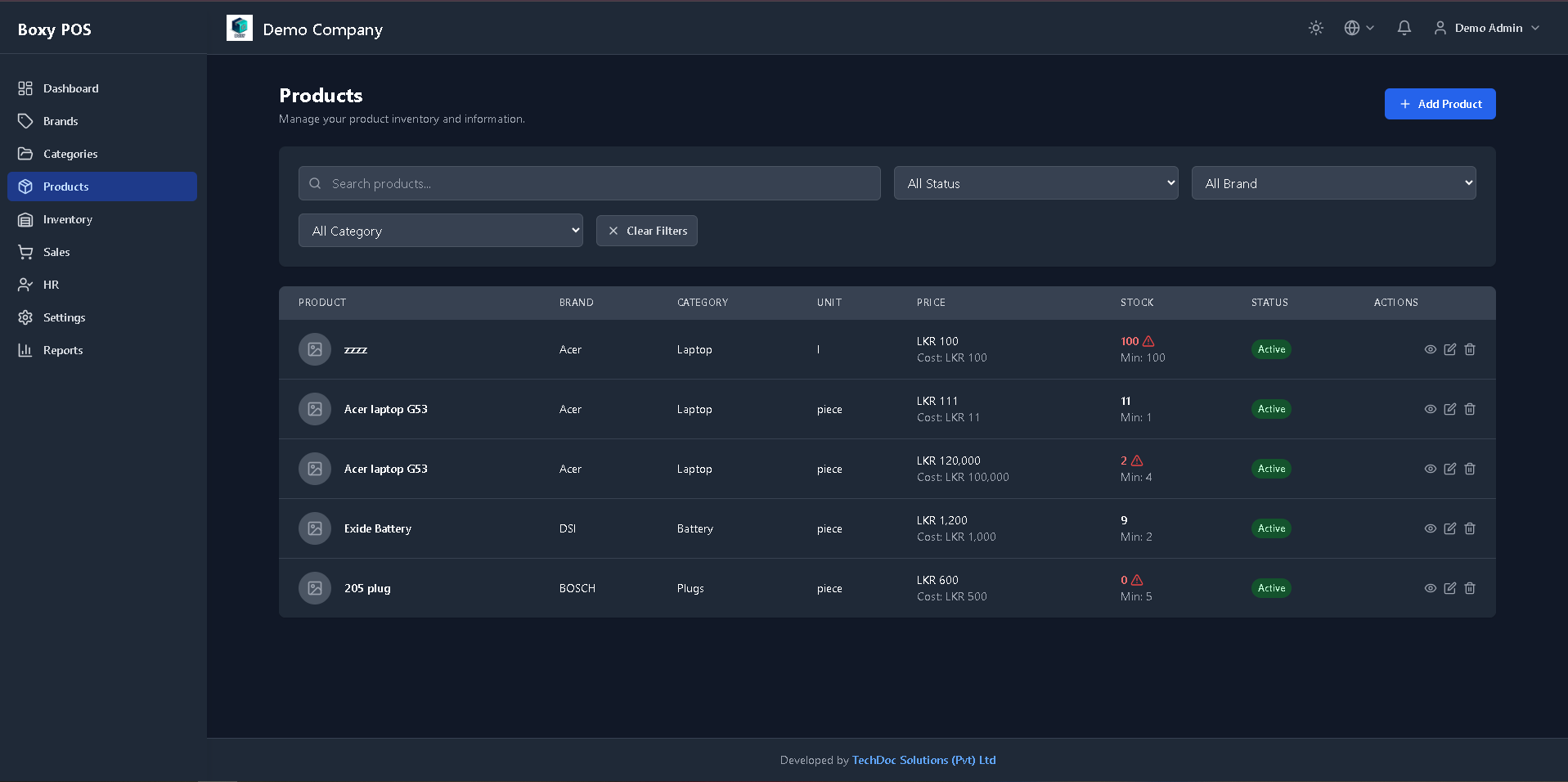Viewport: 1568px width, 782px height.
Task: Open the language globe dropdown
Action: (x=1359, y=28)
